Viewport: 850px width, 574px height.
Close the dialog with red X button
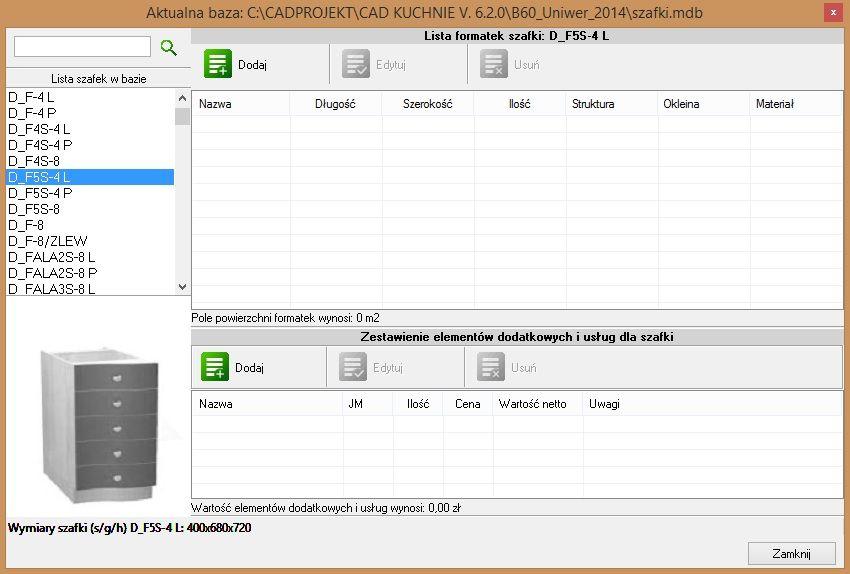tap(833, 12)
